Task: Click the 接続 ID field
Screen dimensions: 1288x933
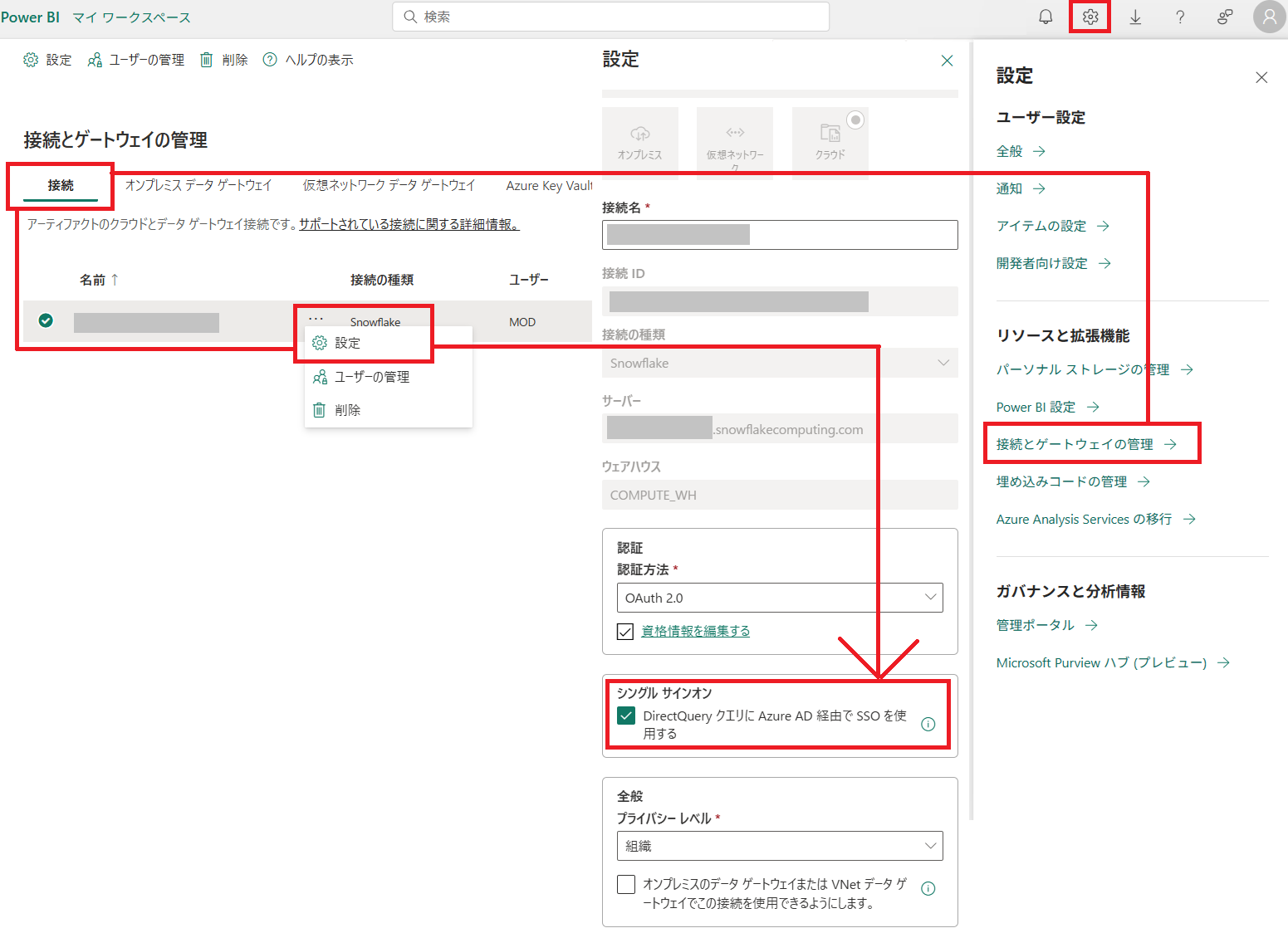Action: tap(780, 301)
